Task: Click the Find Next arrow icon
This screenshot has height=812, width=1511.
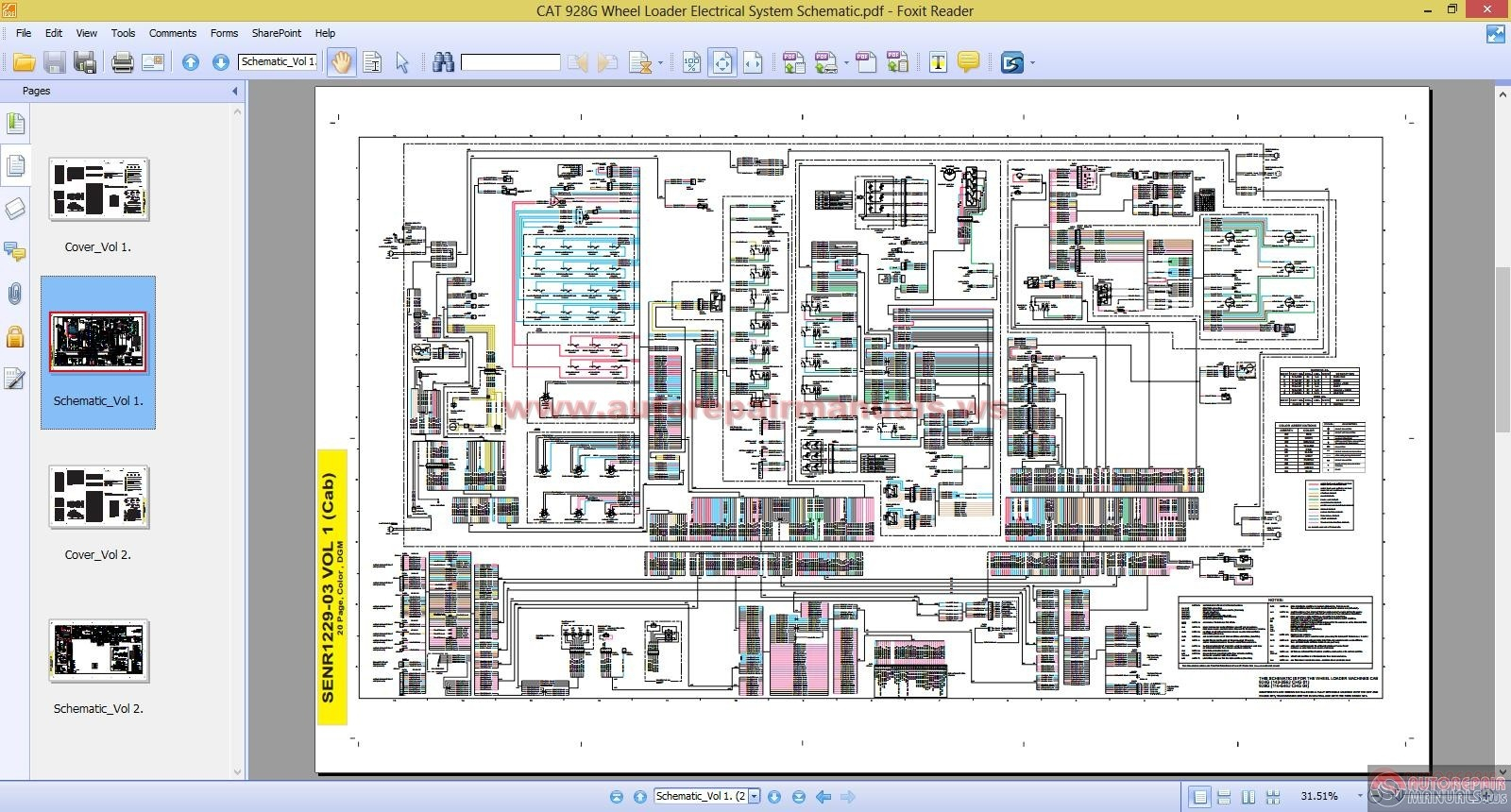Action: [608, 63]
